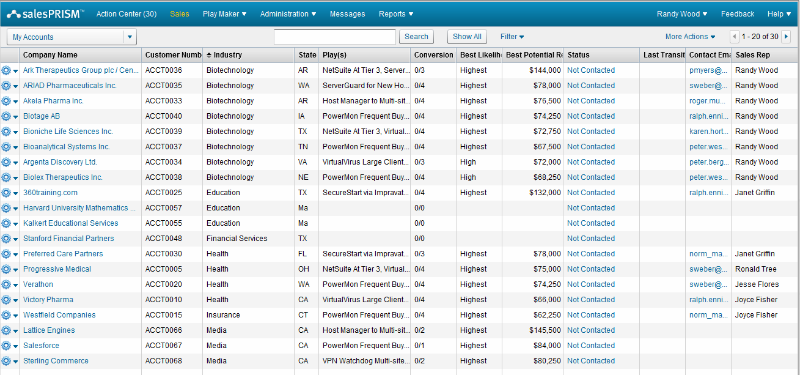Open gear icon for Stanford Financial row
This screenshot has height=375, width=800.
tap(6, 239)
